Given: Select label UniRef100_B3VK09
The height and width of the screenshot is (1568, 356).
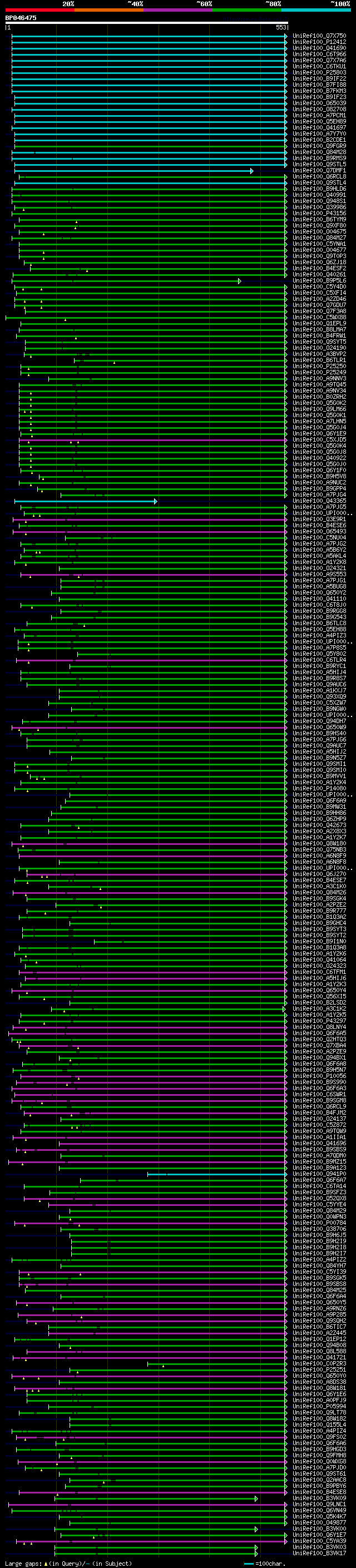Looking at the screenshot, I should click(x=319, y=1498).
